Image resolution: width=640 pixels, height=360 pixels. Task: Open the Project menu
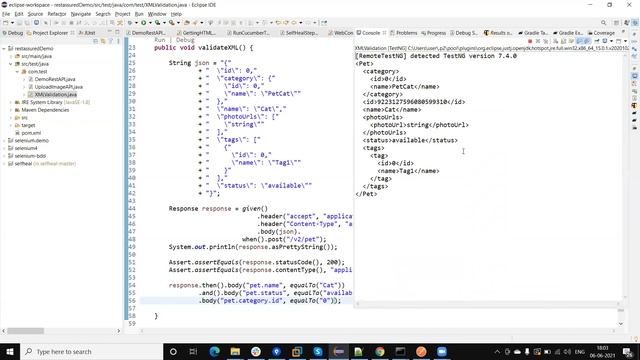pyautogui.click(x=122, y=14)
